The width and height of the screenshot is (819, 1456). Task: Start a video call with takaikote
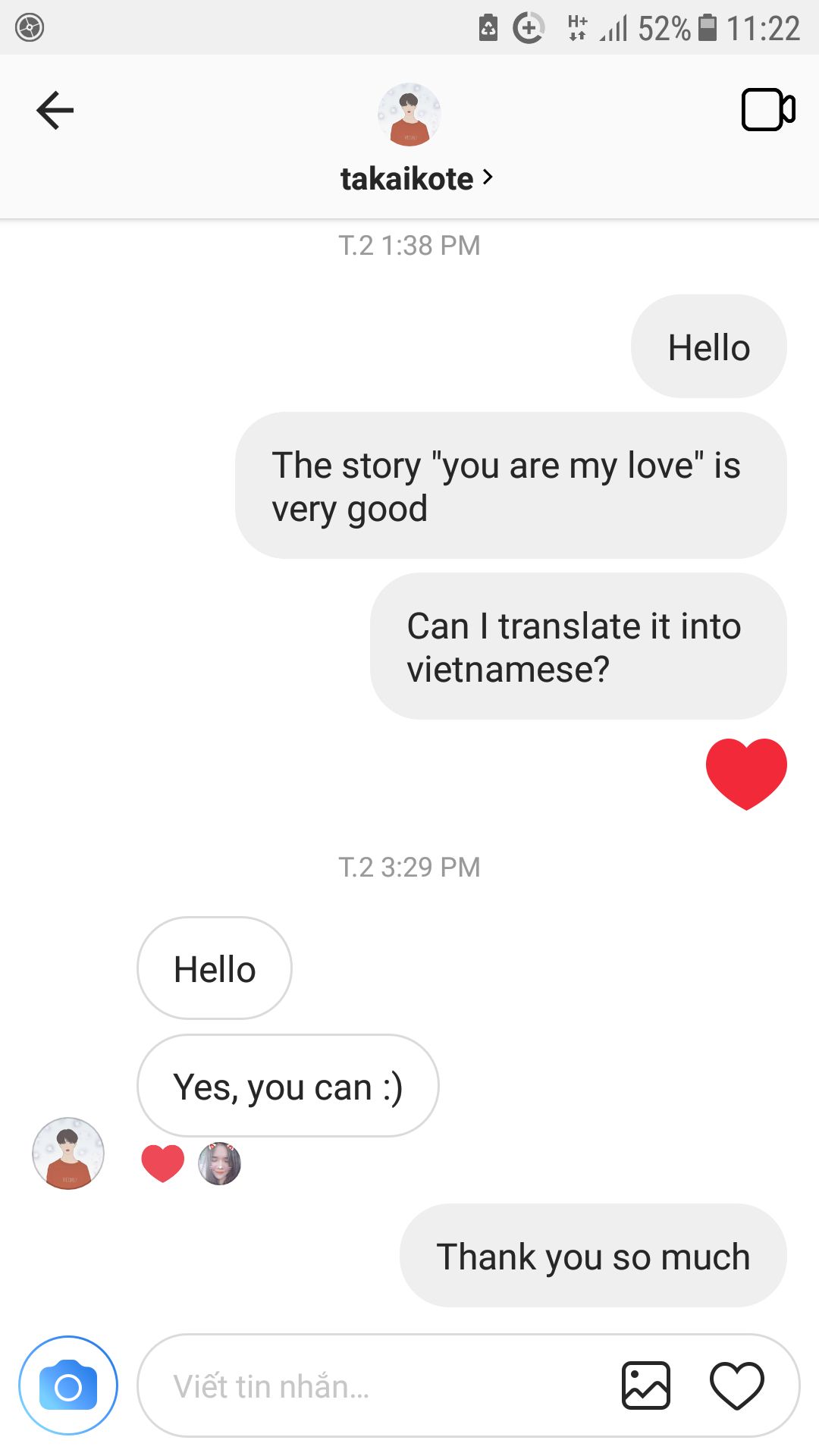(x=768, y=110)
